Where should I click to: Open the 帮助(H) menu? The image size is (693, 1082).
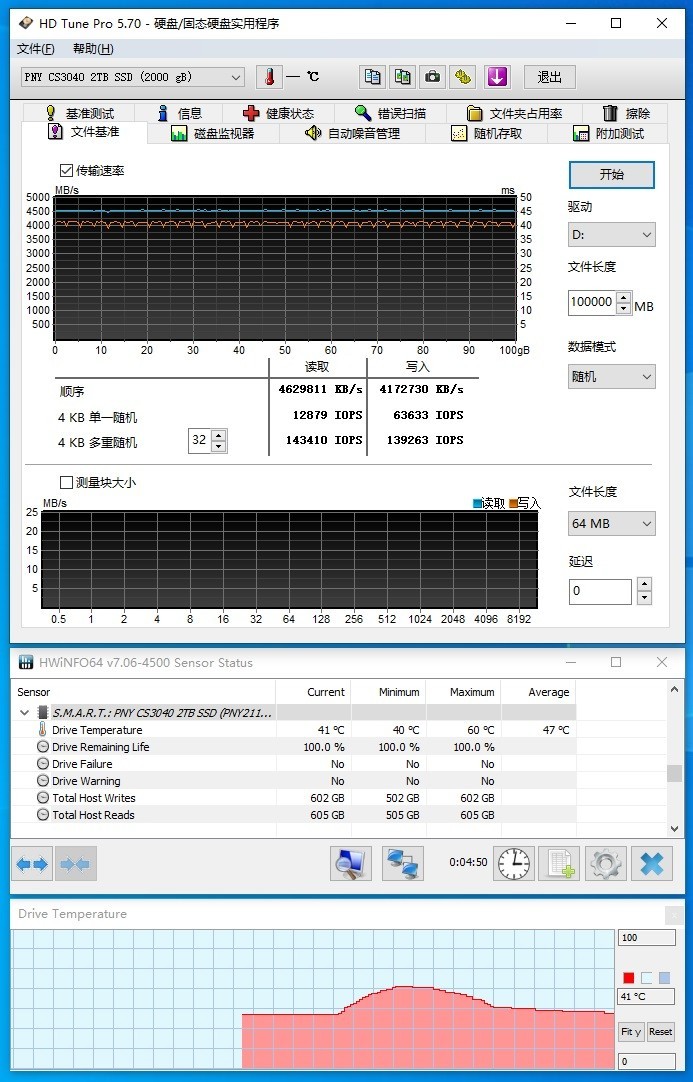click(93, 49)
